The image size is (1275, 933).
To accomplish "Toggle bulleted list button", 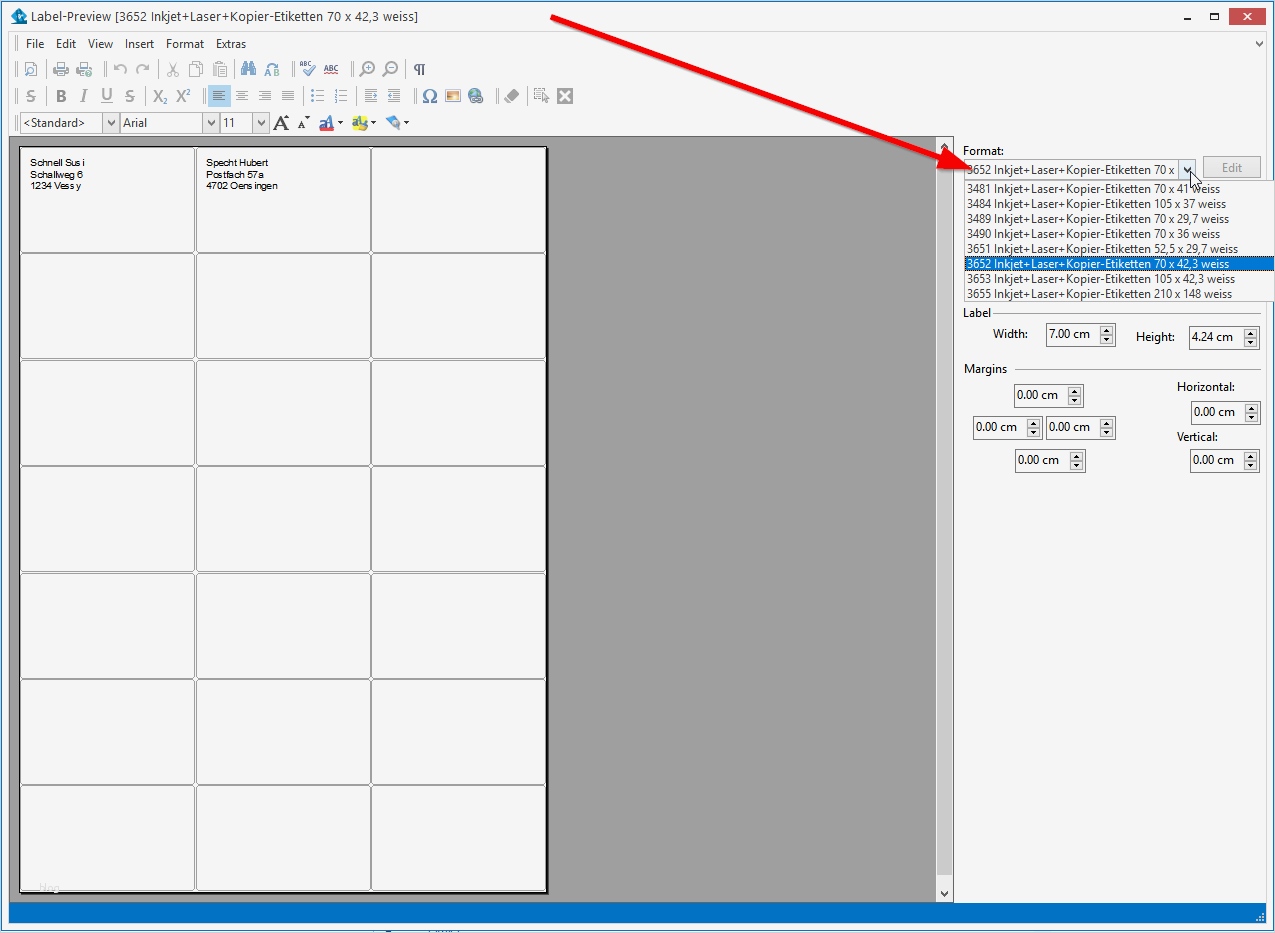I will [x=318, y=96].
